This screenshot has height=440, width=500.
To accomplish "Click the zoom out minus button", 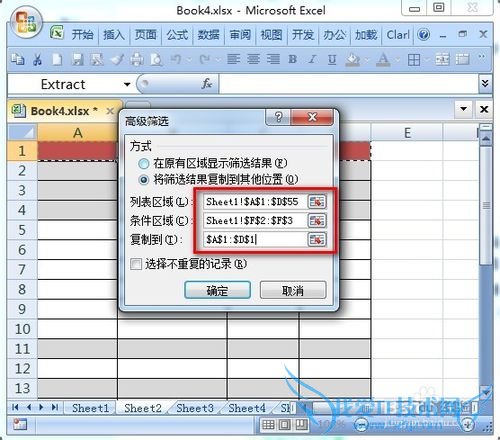I will click(360, 425).
